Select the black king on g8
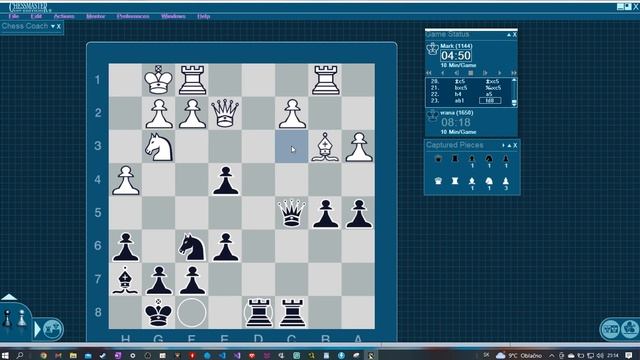This screenshot has height=360, width=640. click(158, 313)
